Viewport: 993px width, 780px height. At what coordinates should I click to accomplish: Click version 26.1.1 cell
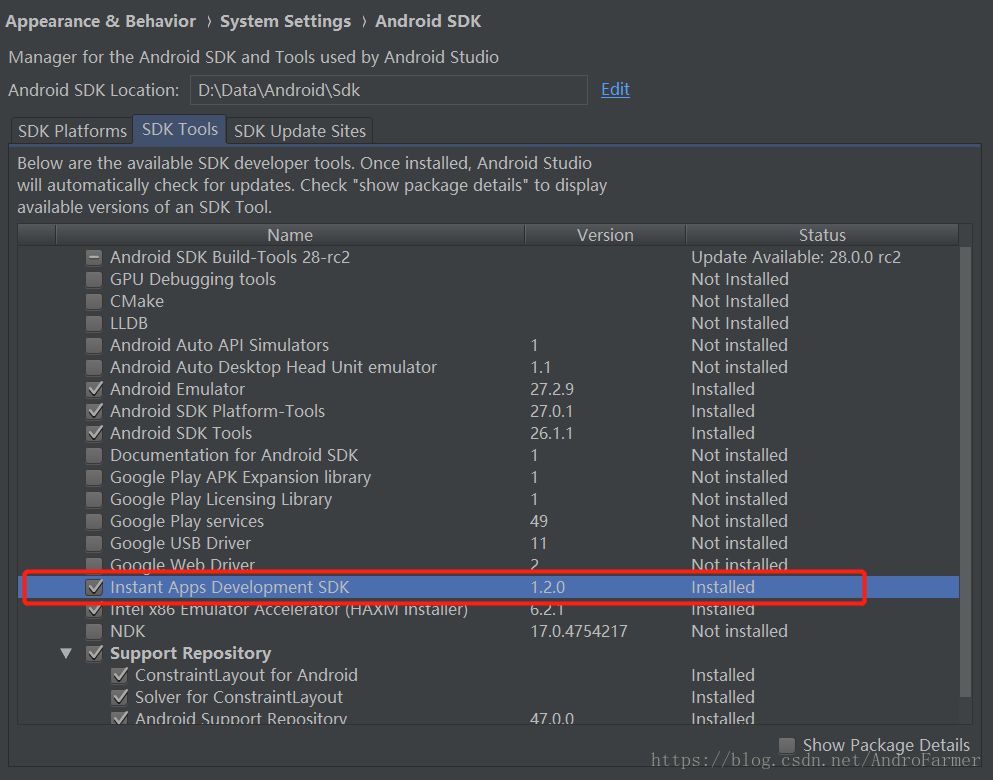pyautogui.click(x=551, y=433)
